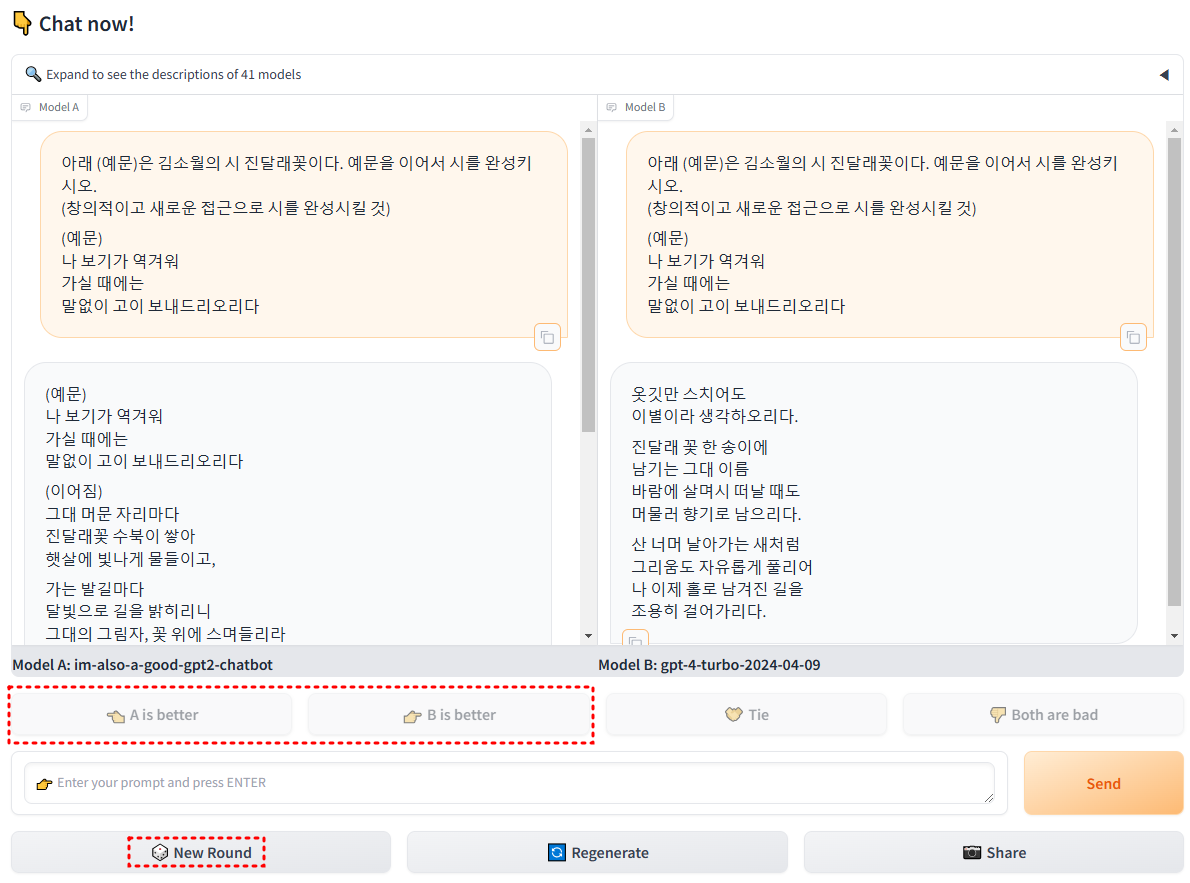Viewport: 1190px width, 883px height.
Task: Copy the Model A user prompt
Action: pyautogui.click(x=547, y=338)
